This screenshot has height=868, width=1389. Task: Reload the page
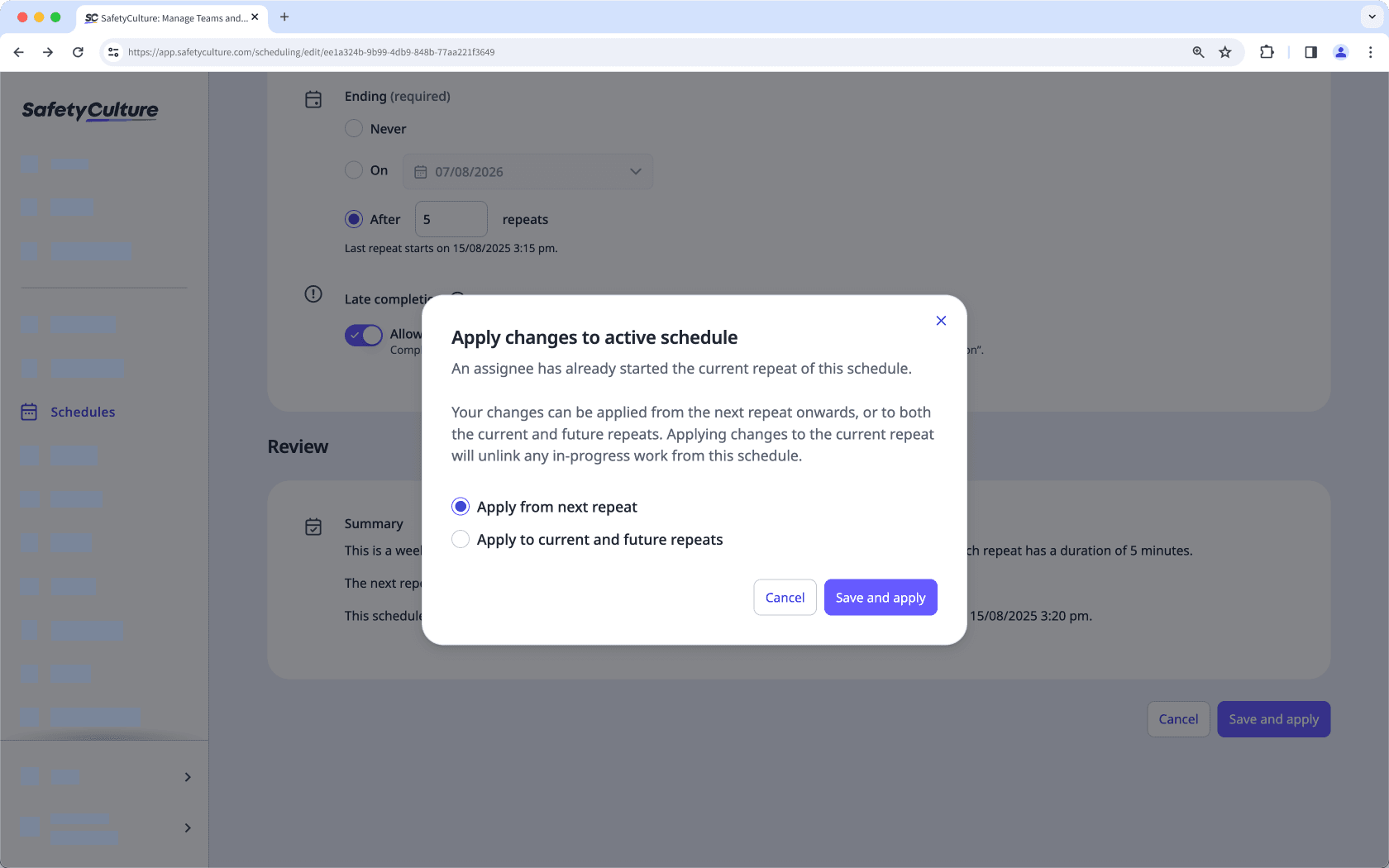point(78,52)
